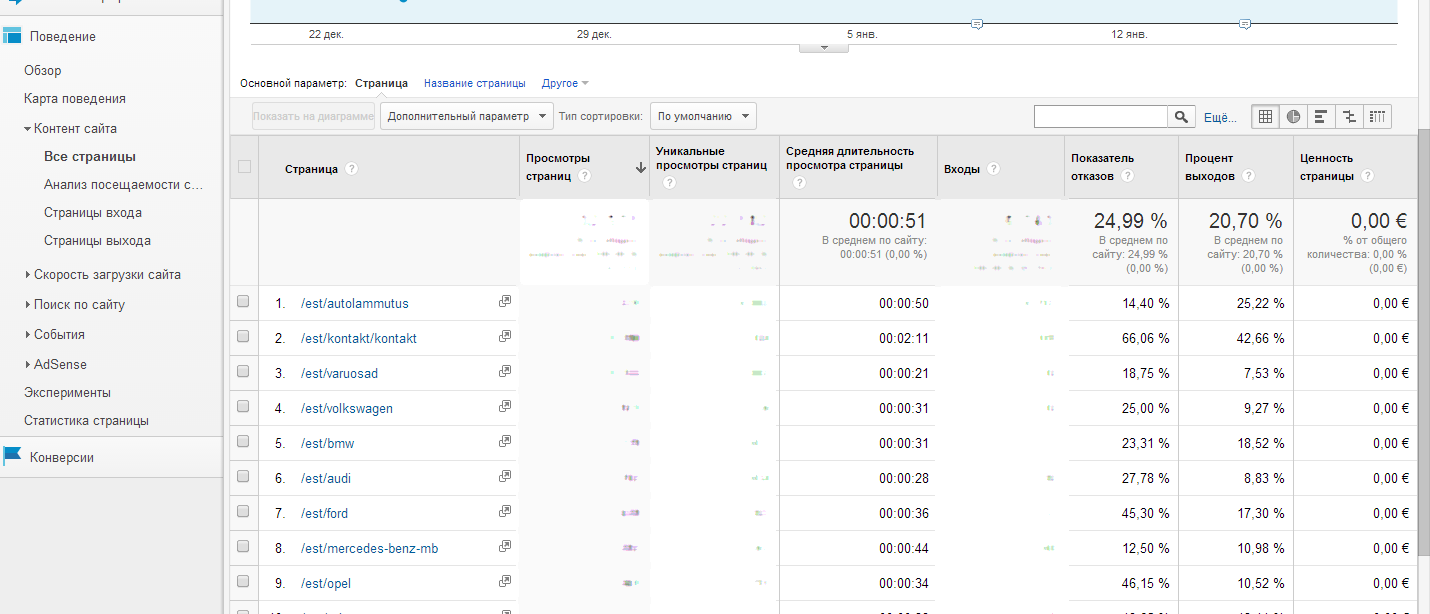This screenshot has height=614, width=1430.
Task: Select Название страницы as primary parameter
Action: 474,83
